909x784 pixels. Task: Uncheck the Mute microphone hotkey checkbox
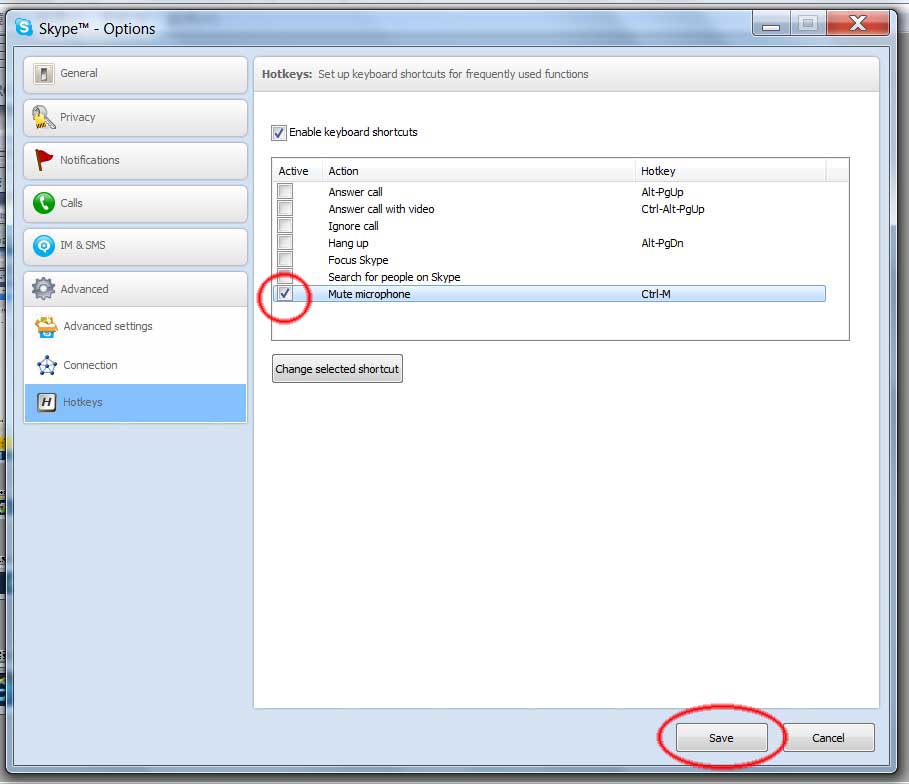pos(285,293)
